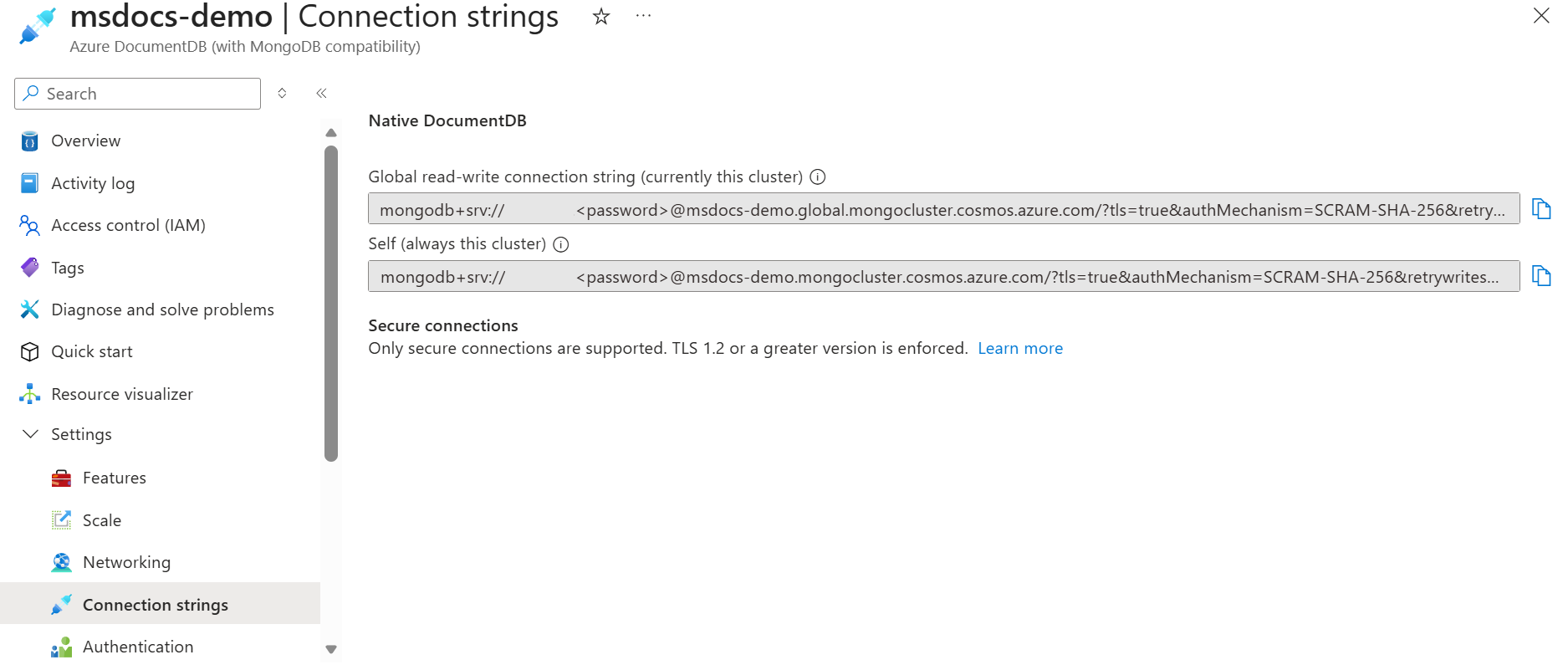Select the Quick start icon
Viewport: 1568px width, 665px height.
(28, 351)
